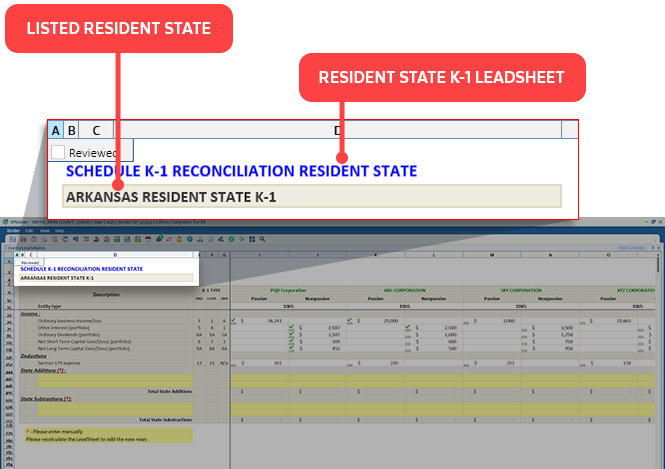The height and width of the screenshot is (469, 665).
Task: Toggle PQR Ordinary business income green checkmark
Action: pyautogui.click(x=233, y=321)
